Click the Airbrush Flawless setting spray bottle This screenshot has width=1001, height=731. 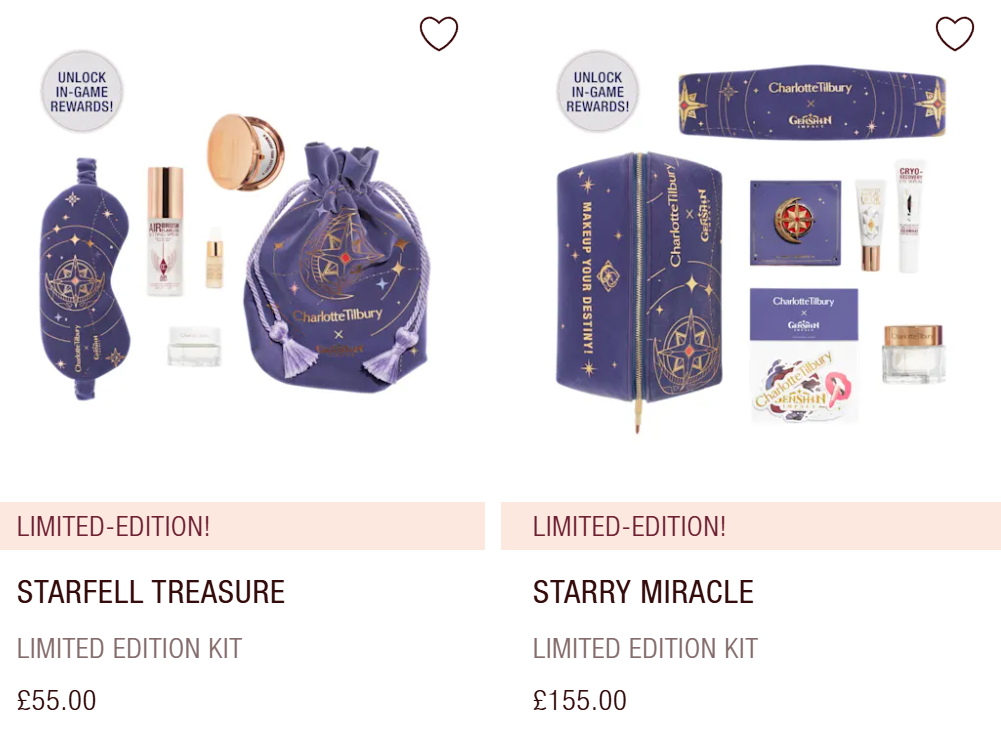(x=165, y=231)
